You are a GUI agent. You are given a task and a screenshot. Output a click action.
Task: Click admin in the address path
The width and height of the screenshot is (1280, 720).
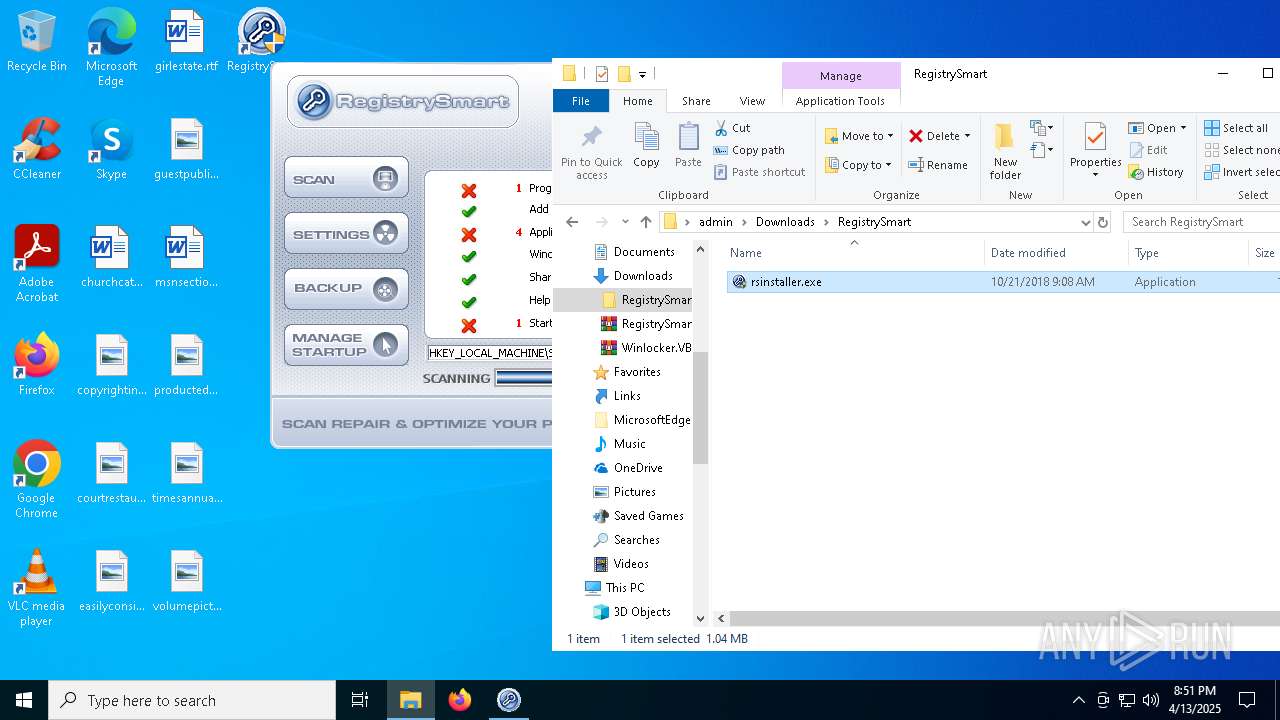point(716,222)
